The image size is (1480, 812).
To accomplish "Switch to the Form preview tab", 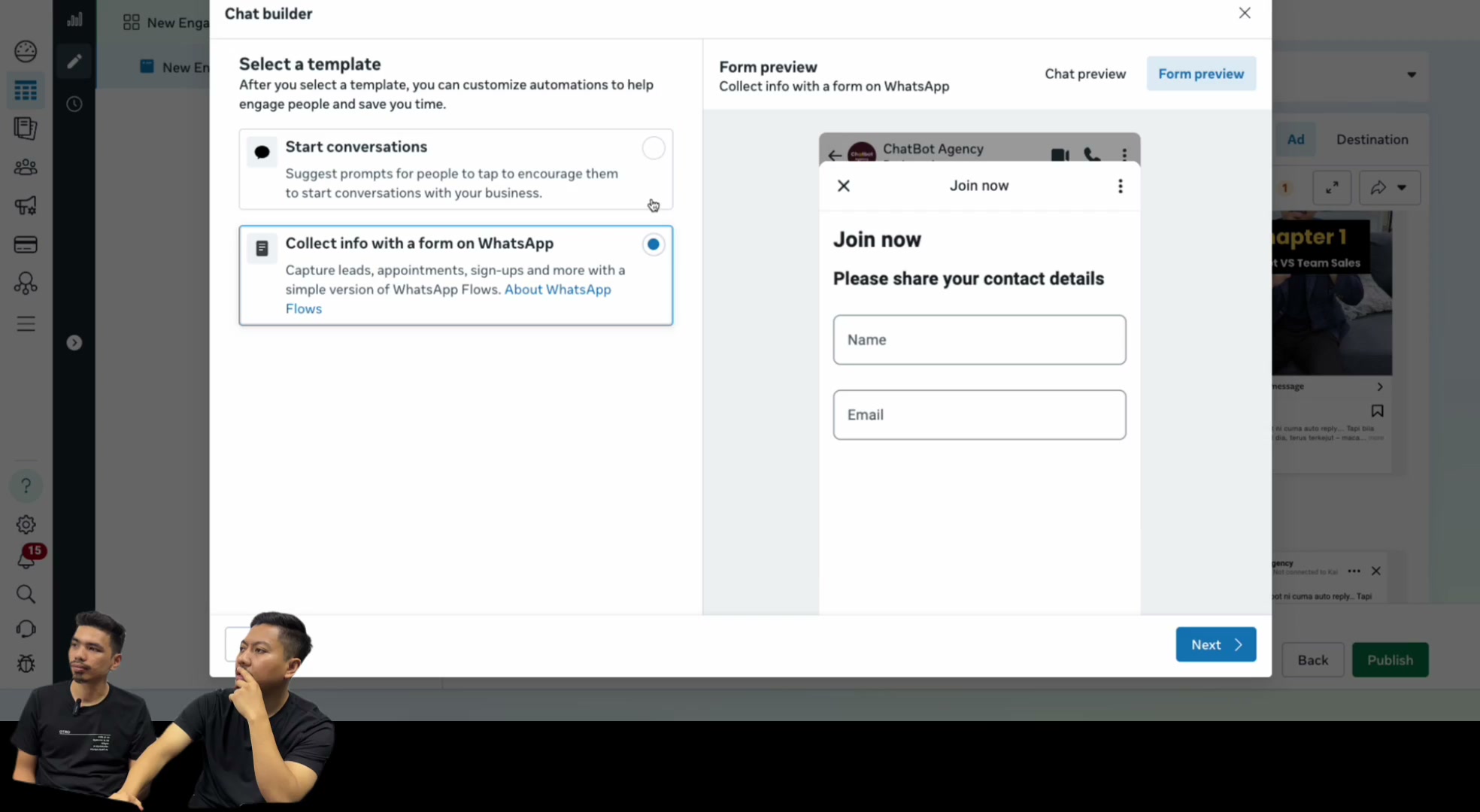I will (1201, 74).
